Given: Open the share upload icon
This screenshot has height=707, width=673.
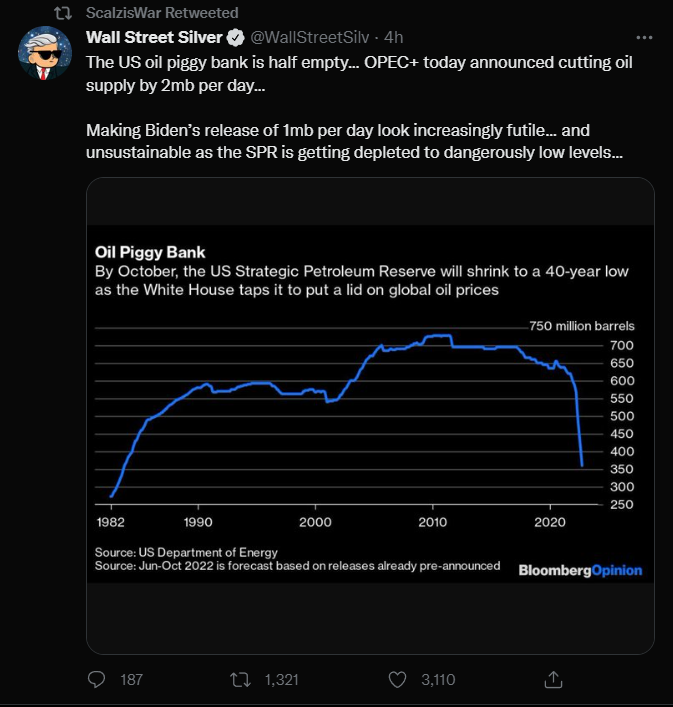Looking at the screenshot, I should (553, 679).
